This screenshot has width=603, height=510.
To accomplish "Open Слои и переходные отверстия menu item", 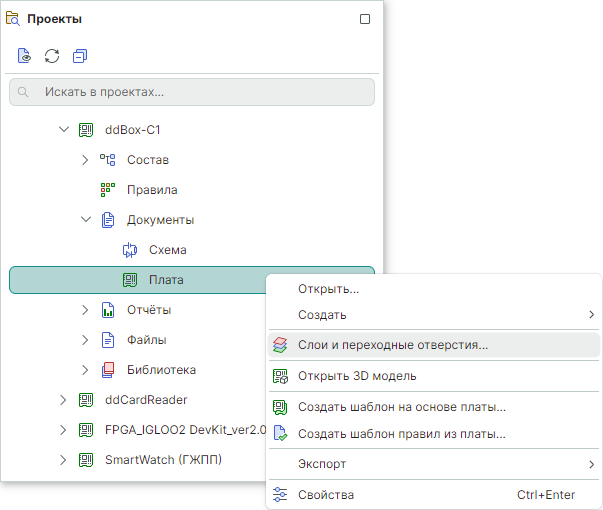I will click(x=393, y=345).
